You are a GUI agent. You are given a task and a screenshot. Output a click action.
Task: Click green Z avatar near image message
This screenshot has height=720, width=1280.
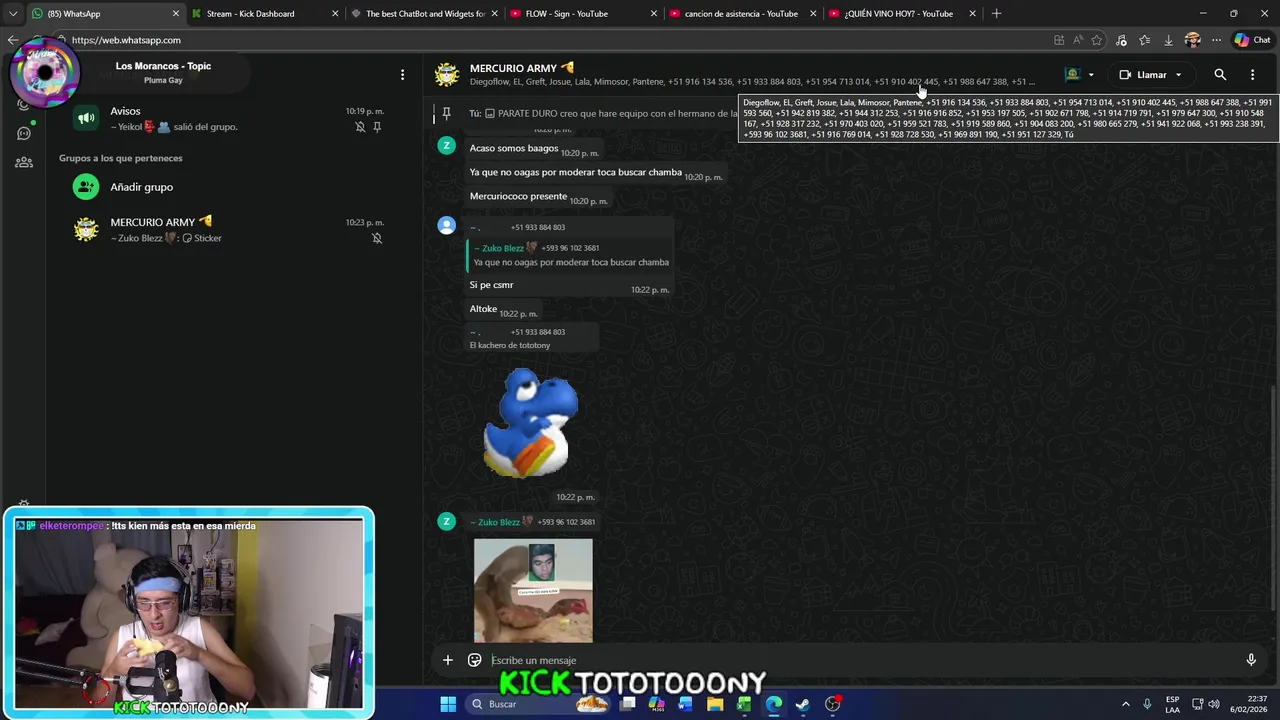(447, 521)
